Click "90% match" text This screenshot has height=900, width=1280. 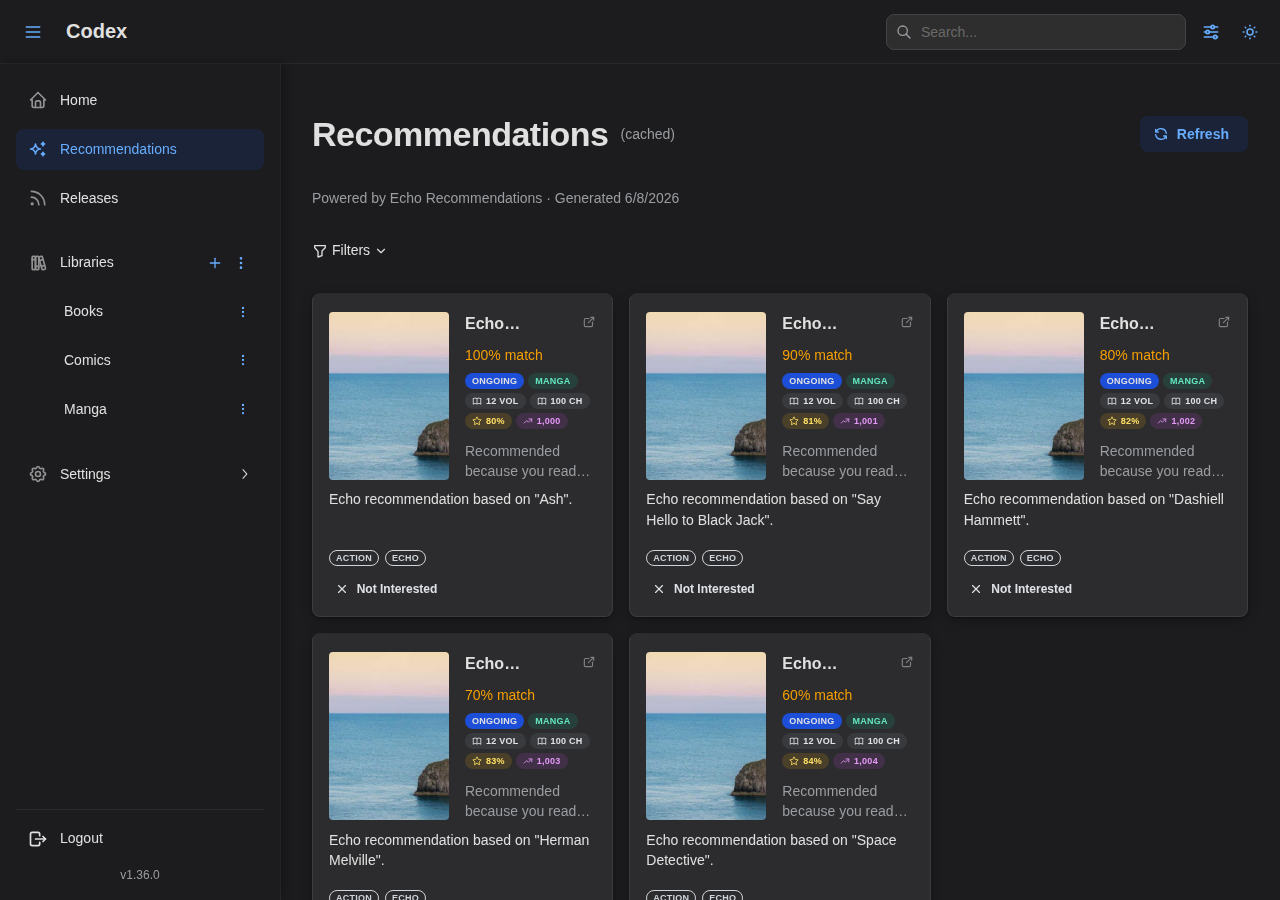click(x=817, y=355)
